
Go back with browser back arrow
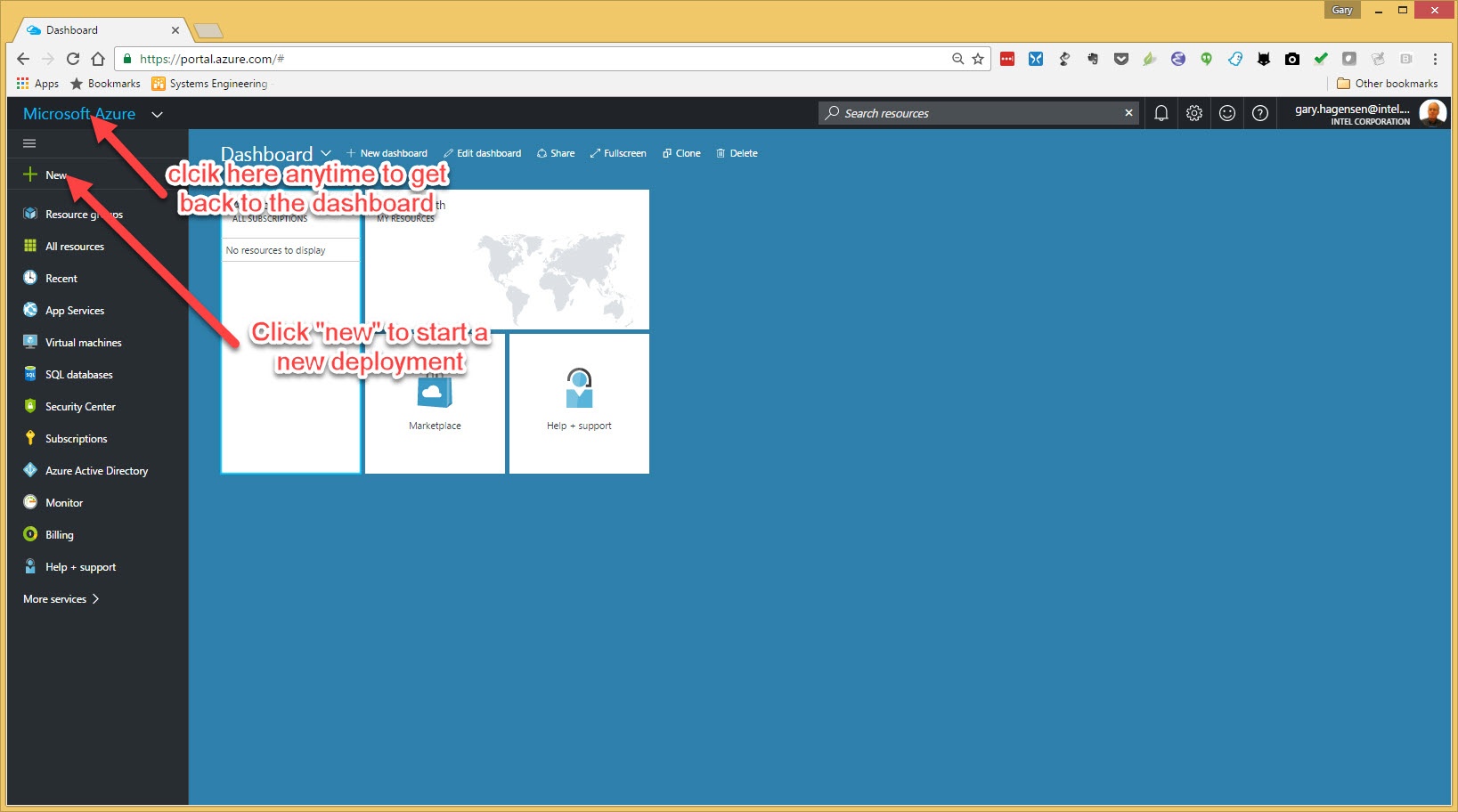(x=23, y=59)
